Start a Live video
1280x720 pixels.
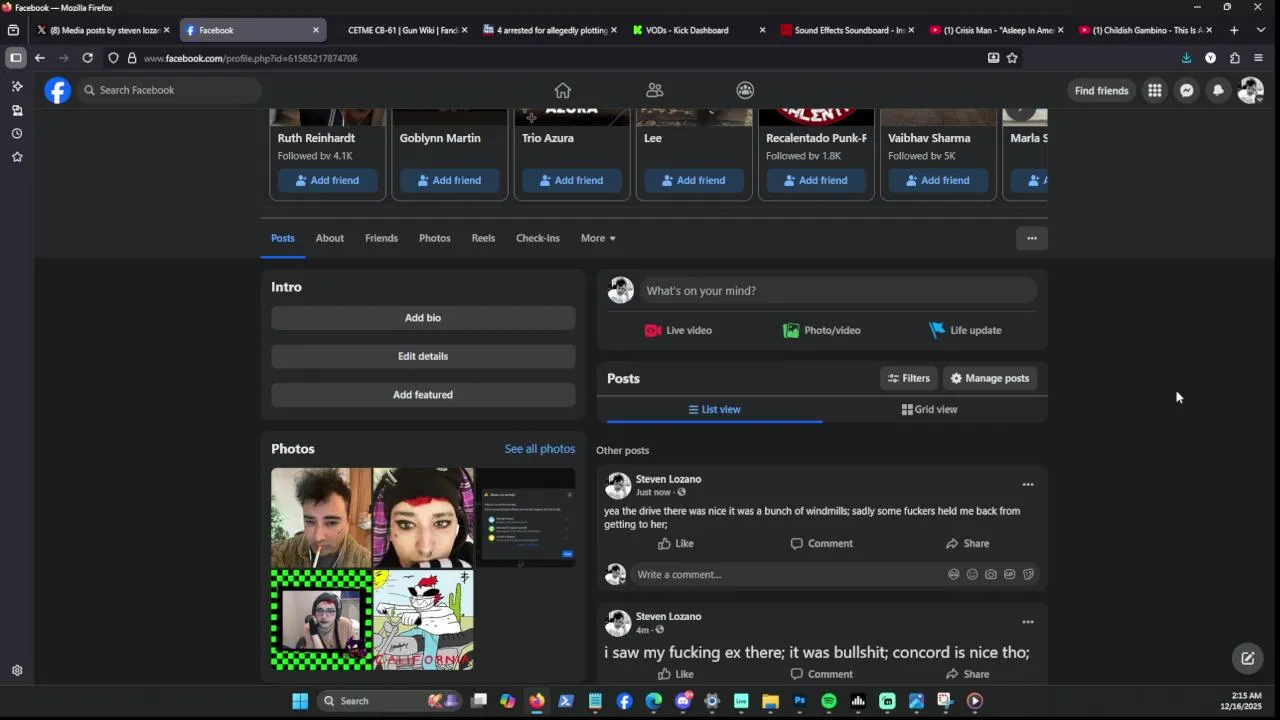tap(678, 330)
